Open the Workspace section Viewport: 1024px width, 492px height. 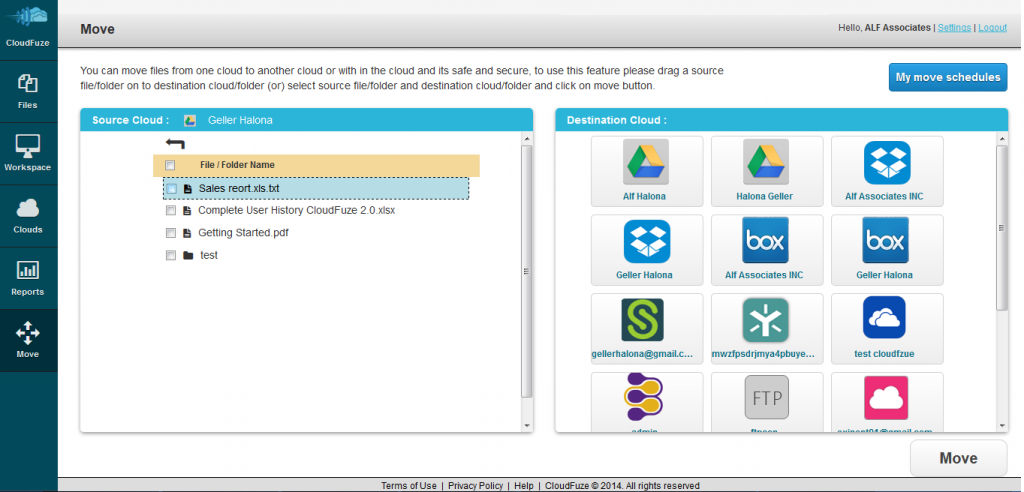pyautogui.click(x=27, y=154)
